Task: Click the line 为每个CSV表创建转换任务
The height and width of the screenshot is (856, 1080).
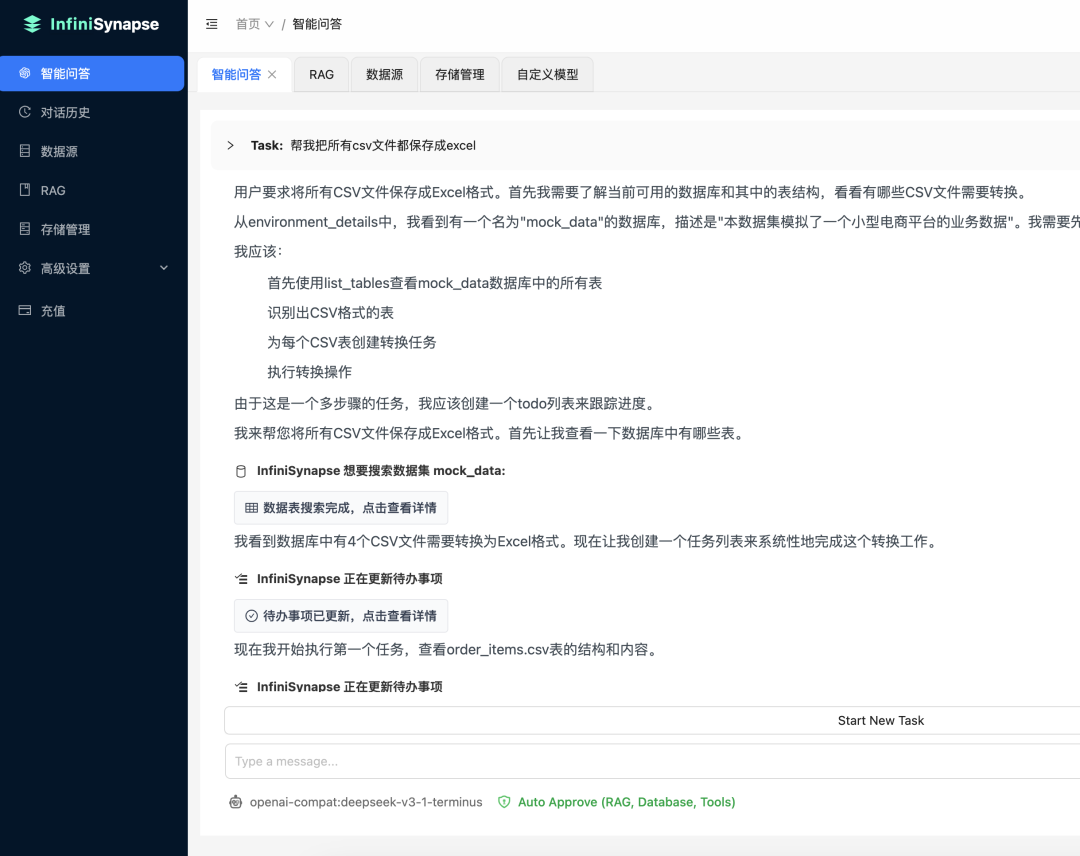Action: (352, 342)
